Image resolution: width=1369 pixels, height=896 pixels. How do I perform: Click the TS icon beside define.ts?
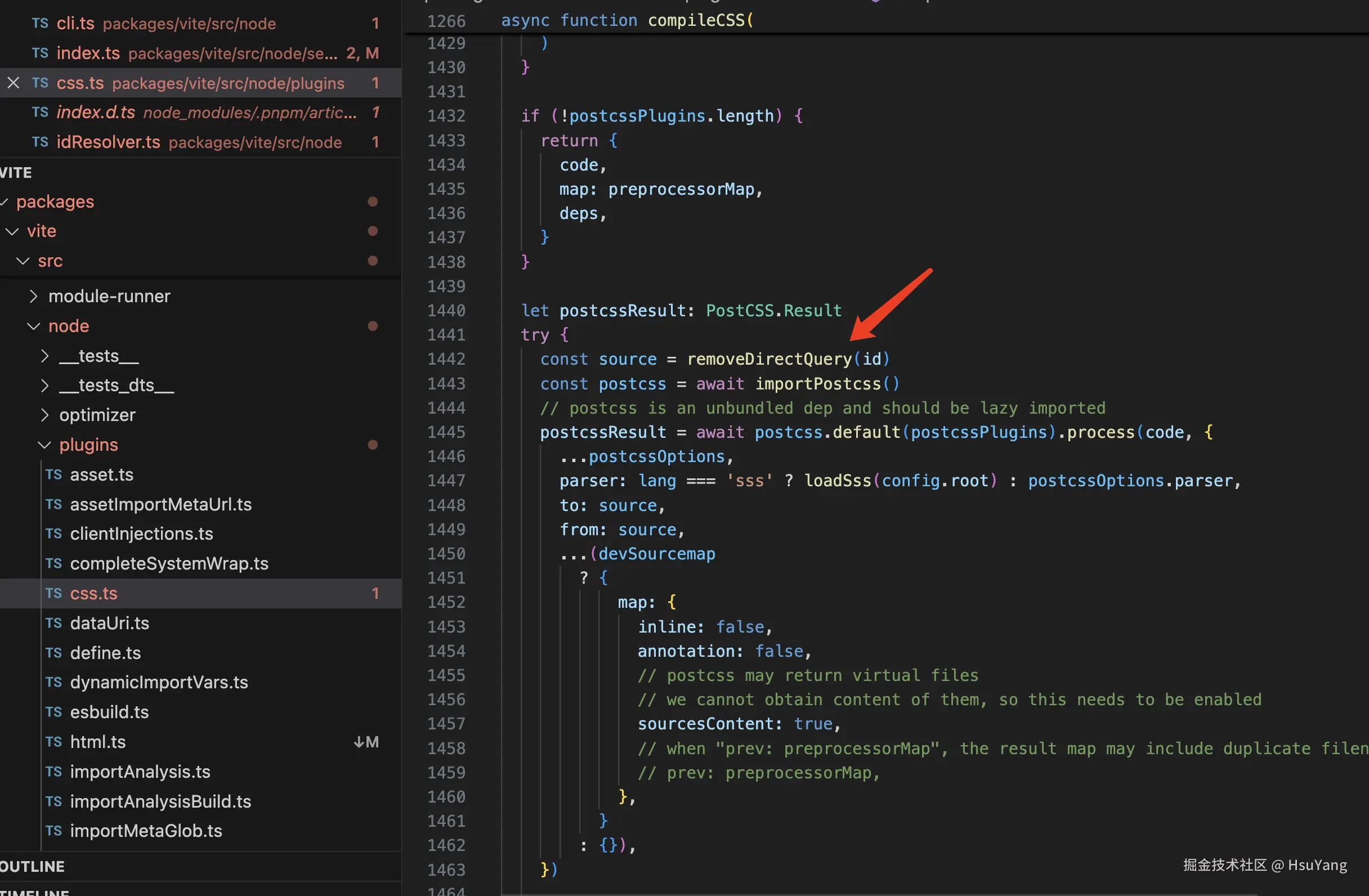click(x=53, y=653)
